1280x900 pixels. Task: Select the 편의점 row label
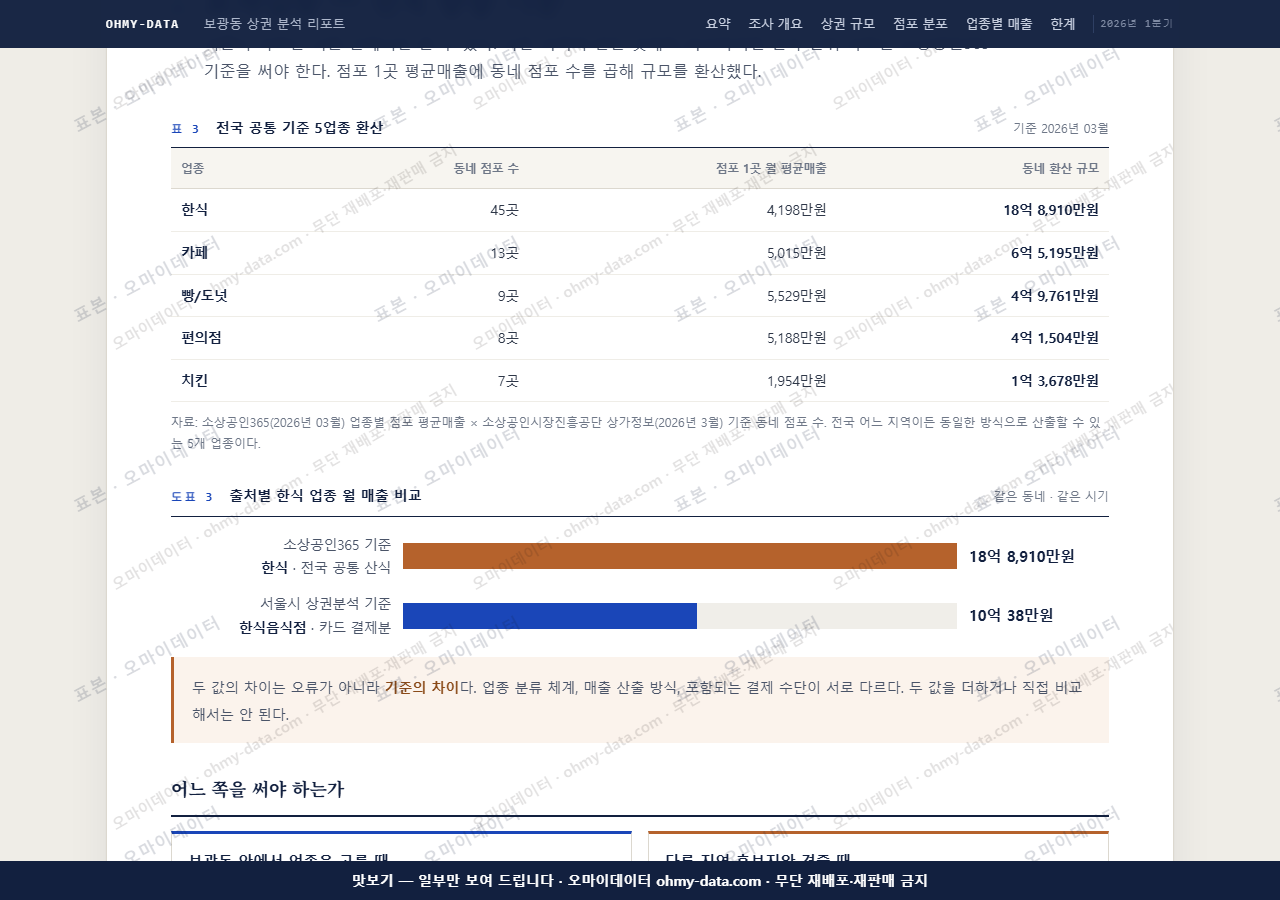[x=201, y=338]
